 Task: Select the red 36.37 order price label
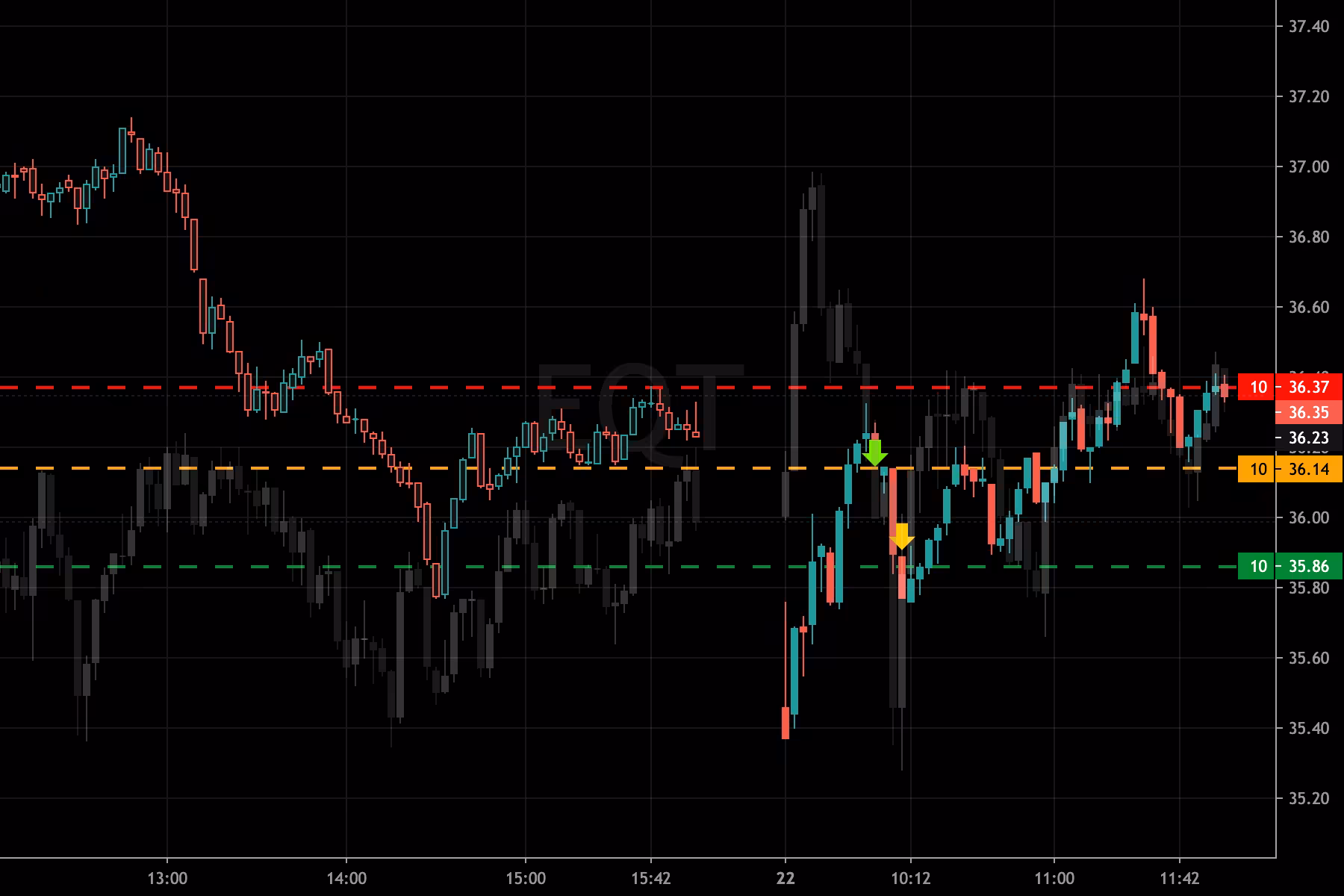1308,387
